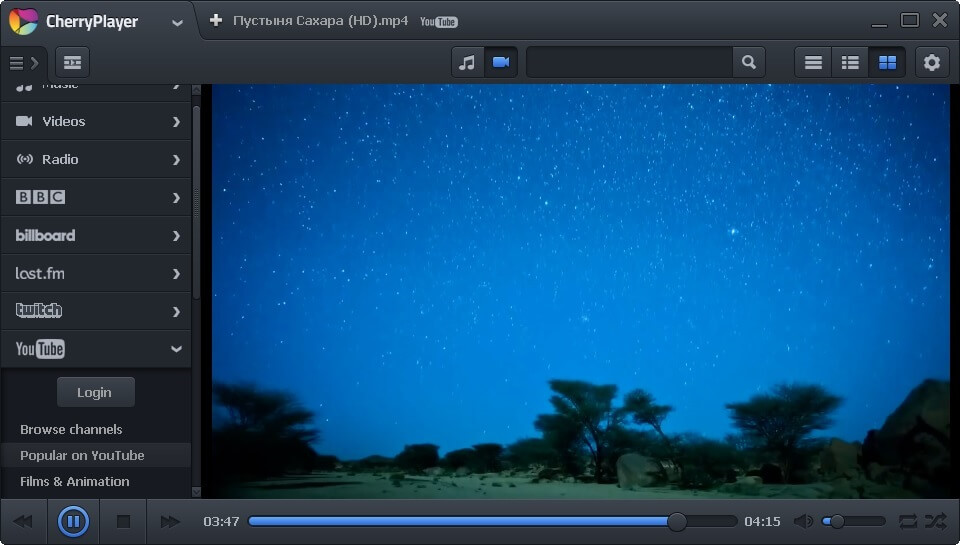Open Popular on YouTube
Screen dimensions: 960x545
(82, 455)
